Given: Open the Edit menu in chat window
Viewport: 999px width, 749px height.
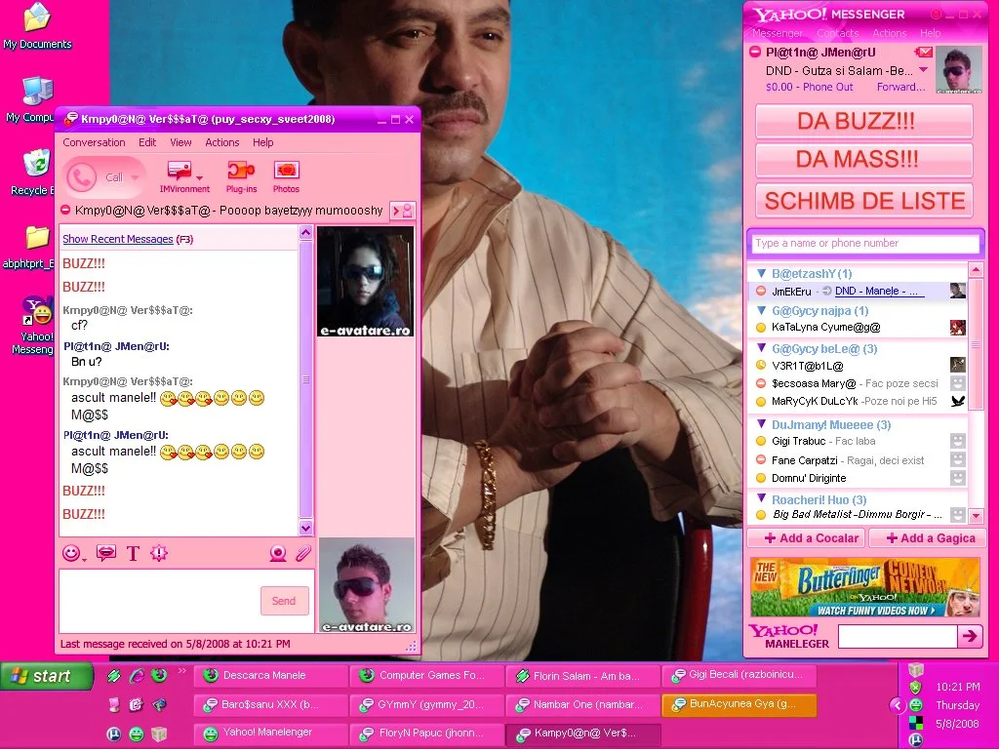Looking at the screenshot, I should [147, 143].
